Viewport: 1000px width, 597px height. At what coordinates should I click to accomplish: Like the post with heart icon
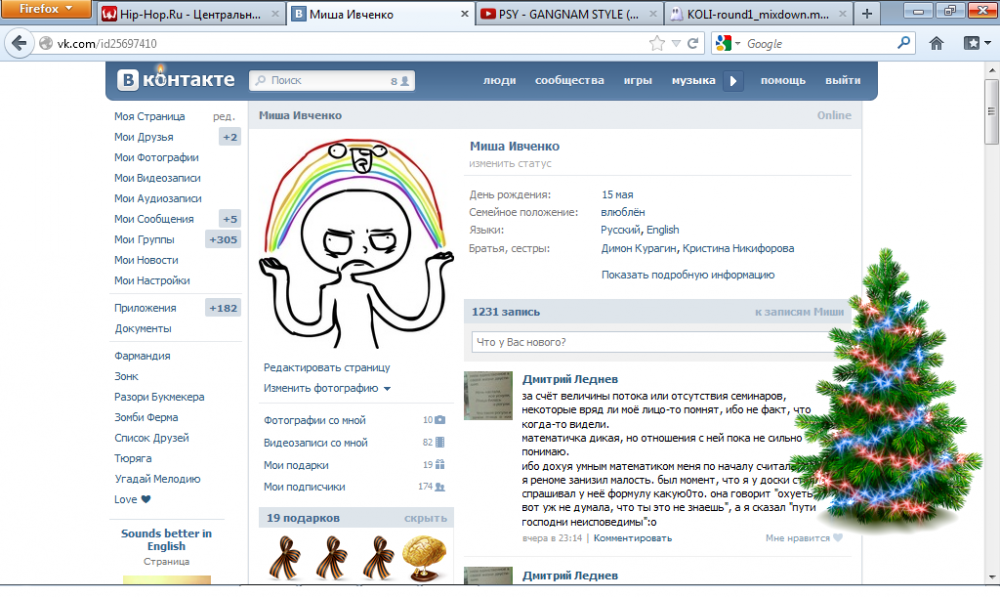pos(837,538)
